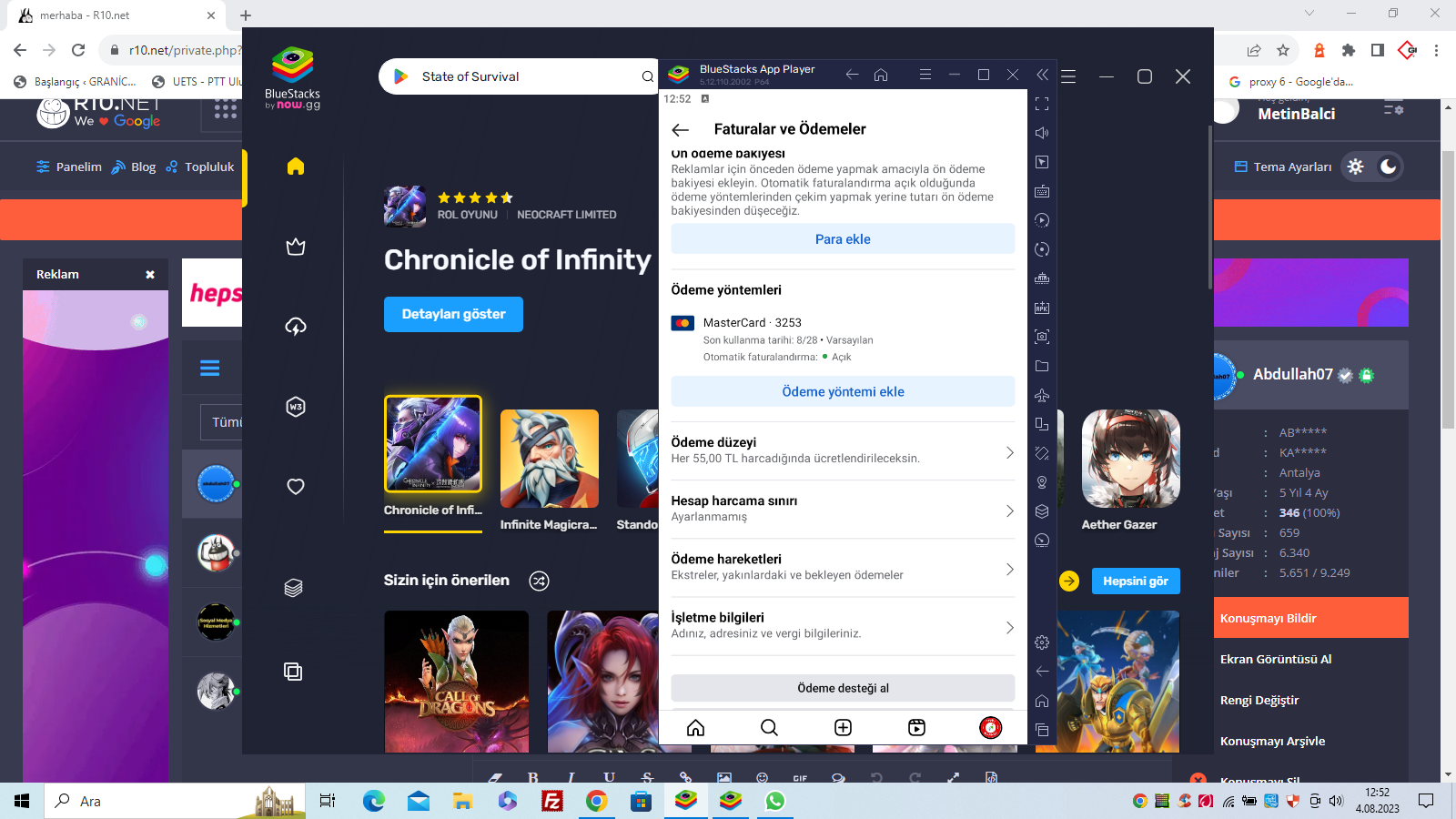Click the Para ekle button
Viewport: 1456px width, 819px height.
tap(843, 239)
